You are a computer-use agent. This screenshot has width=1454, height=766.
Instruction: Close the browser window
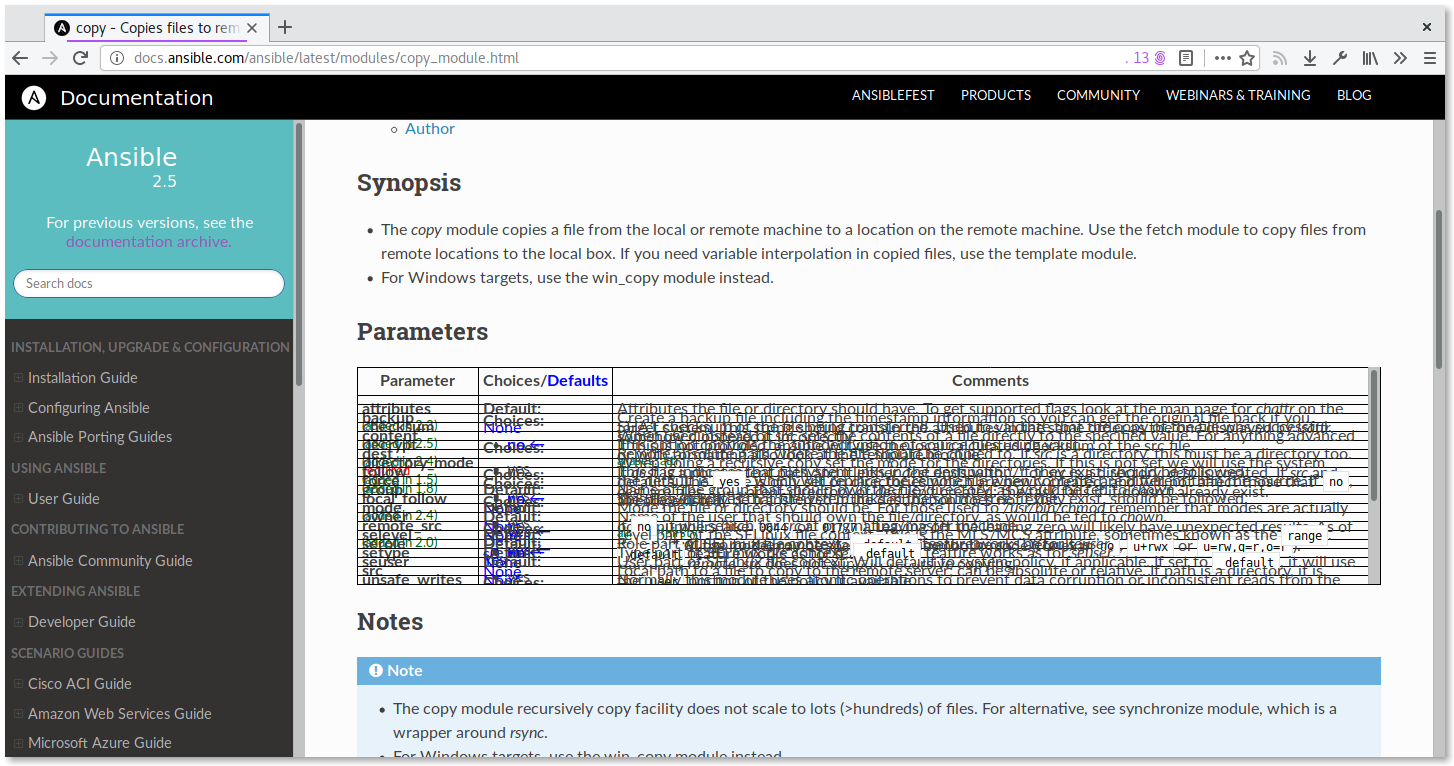pyautogui.click(x=1428, y=27)
